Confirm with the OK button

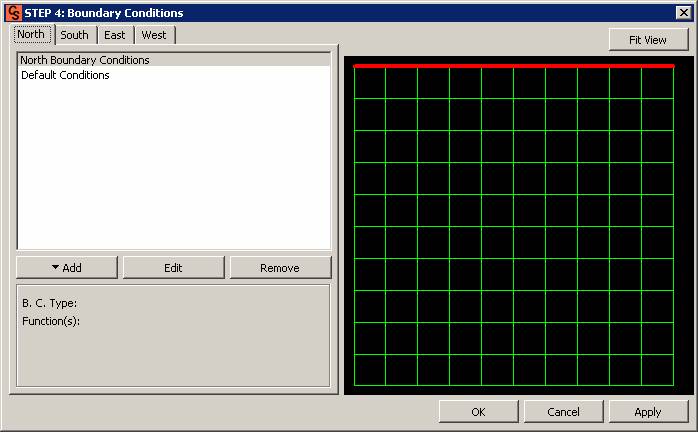[x=479, y=412]
